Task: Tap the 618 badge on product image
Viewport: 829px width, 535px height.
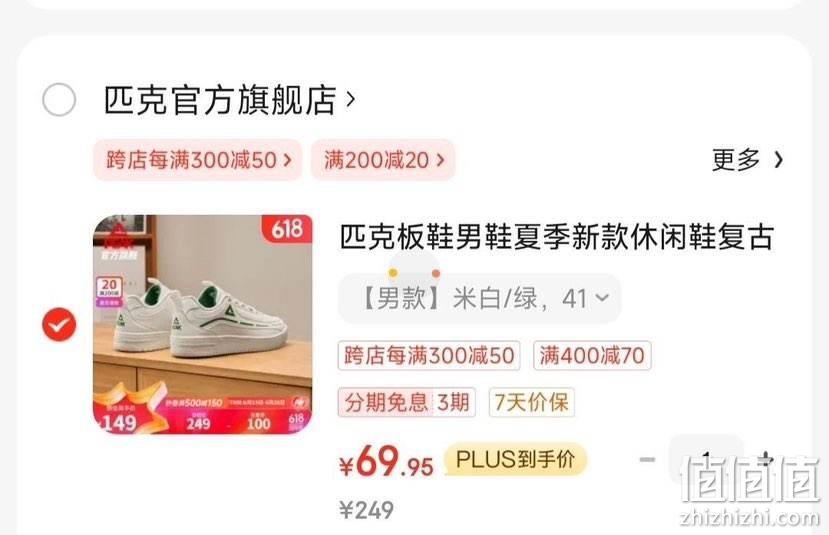Action: click(287, 229)
